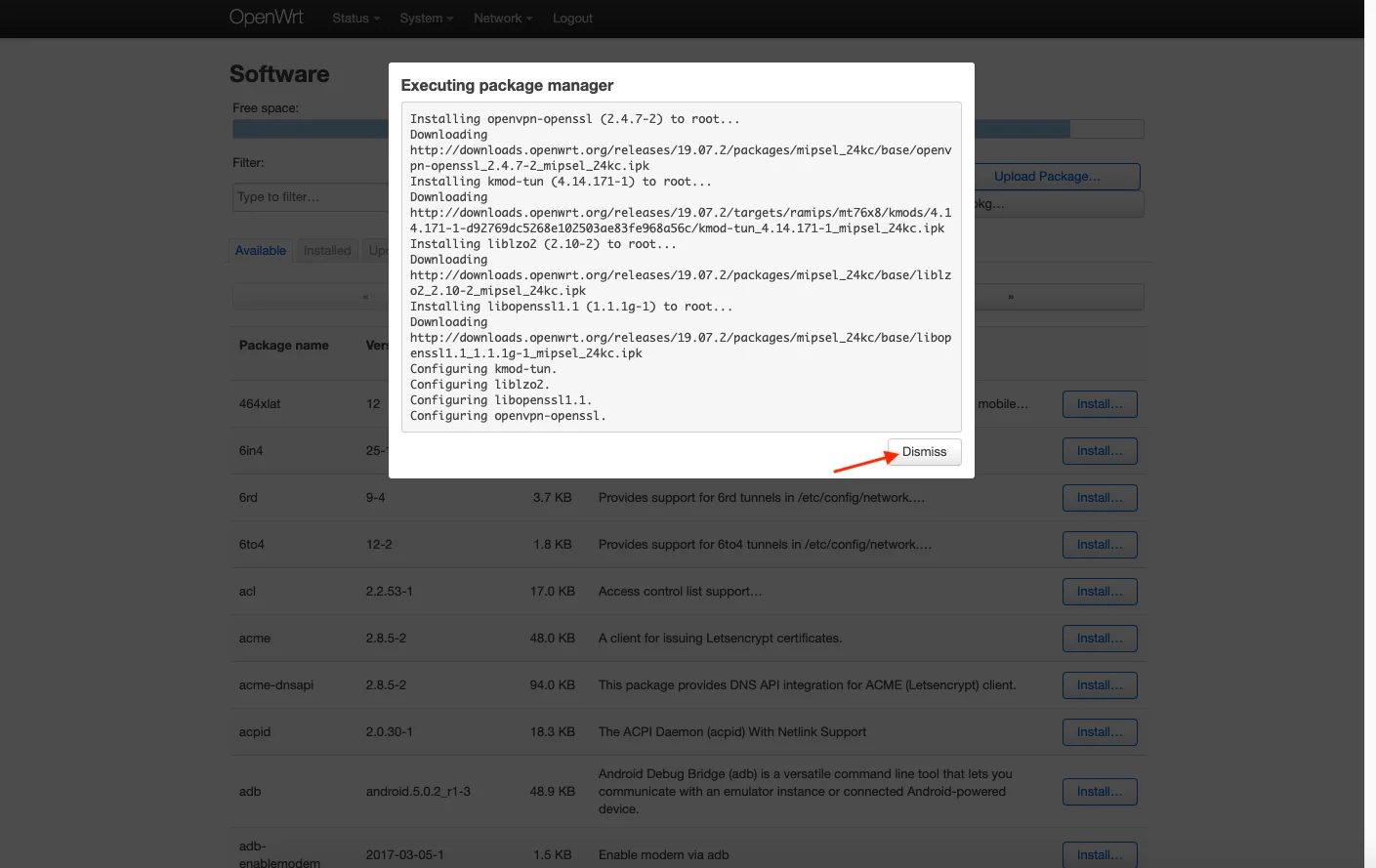This screenshot has width=1376, height=868.
Task: Go to the OpenWrt home logo
Action: tap(266, 18)
